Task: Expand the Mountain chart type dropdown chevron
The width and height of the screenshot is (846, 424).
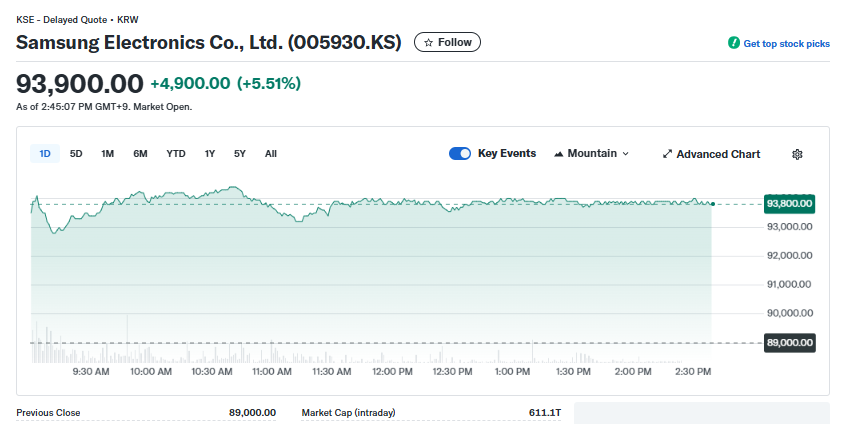Action: point(626,154)
